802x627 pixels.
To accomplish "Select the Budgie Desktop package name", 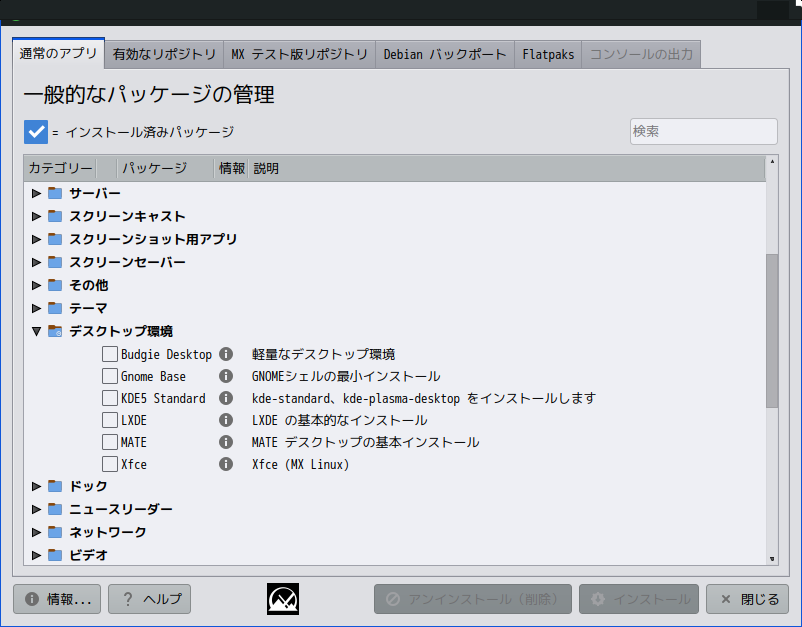I will pyautogui.click(x=166, y=354).
